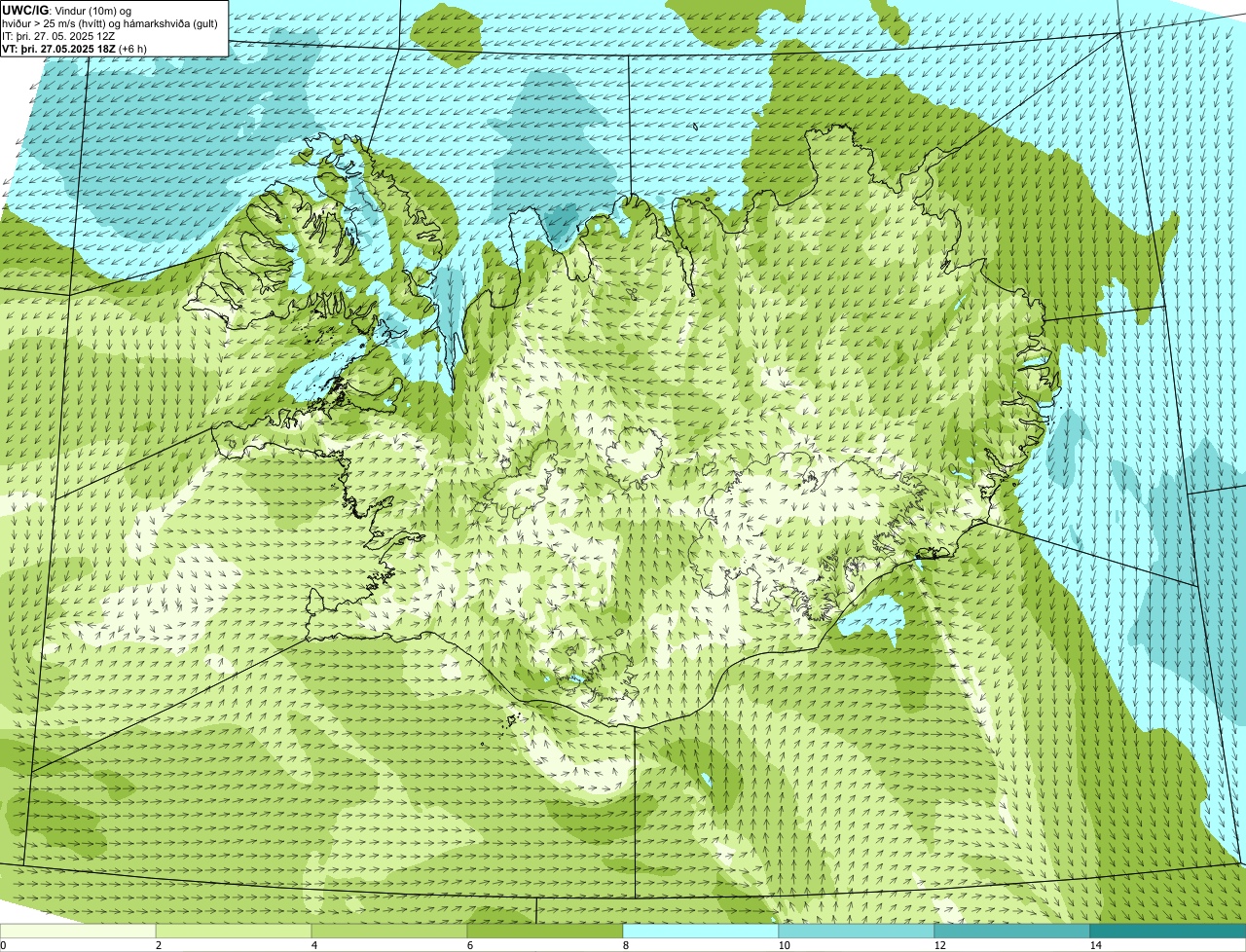Click the light cyan 8–10 m/s legend swatch
This screenshot has height=952, width=1246.
pyautogui.click(x=701, y=931)
